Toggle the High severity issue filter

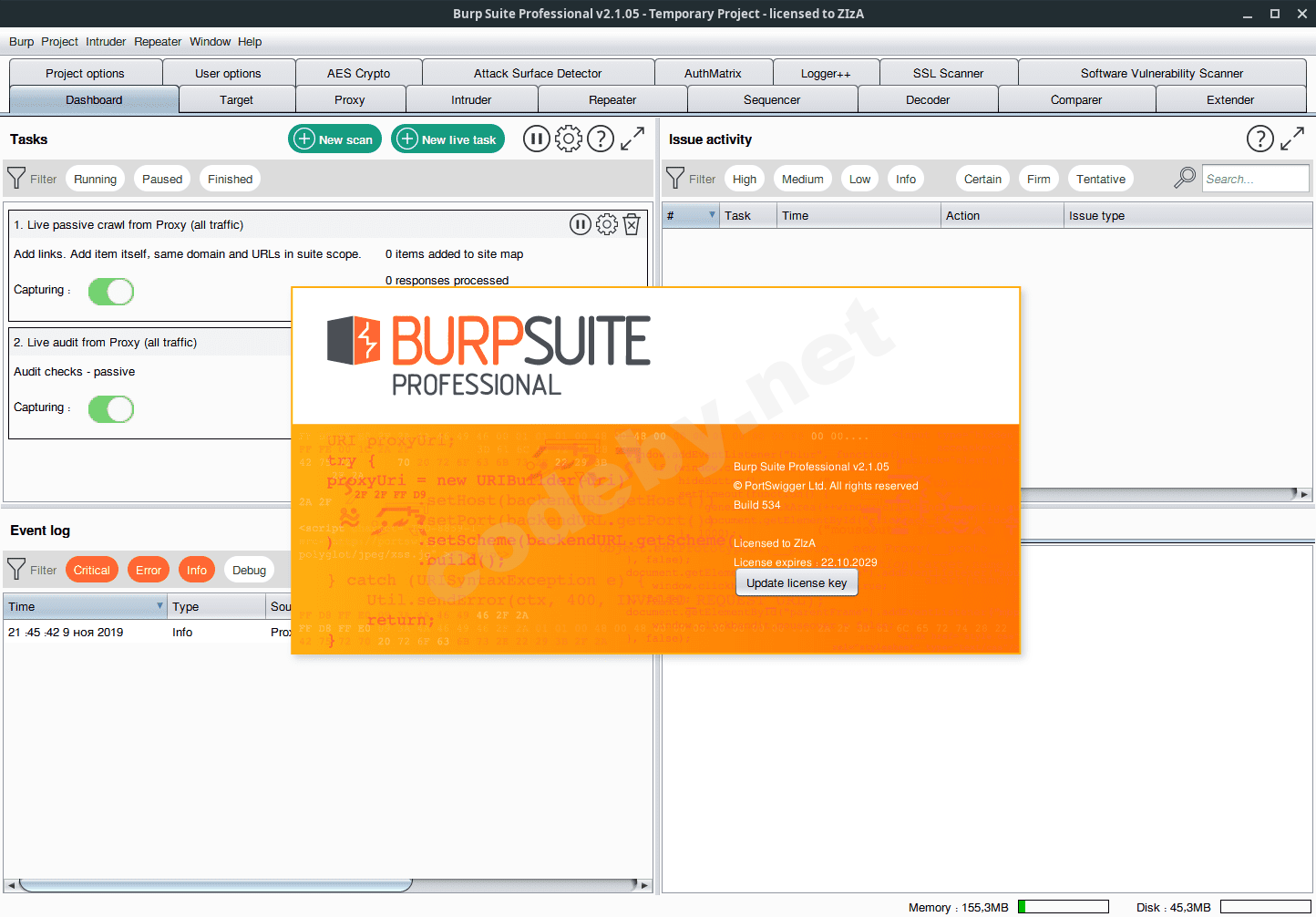pyautogui.click(x=745, y=179)
